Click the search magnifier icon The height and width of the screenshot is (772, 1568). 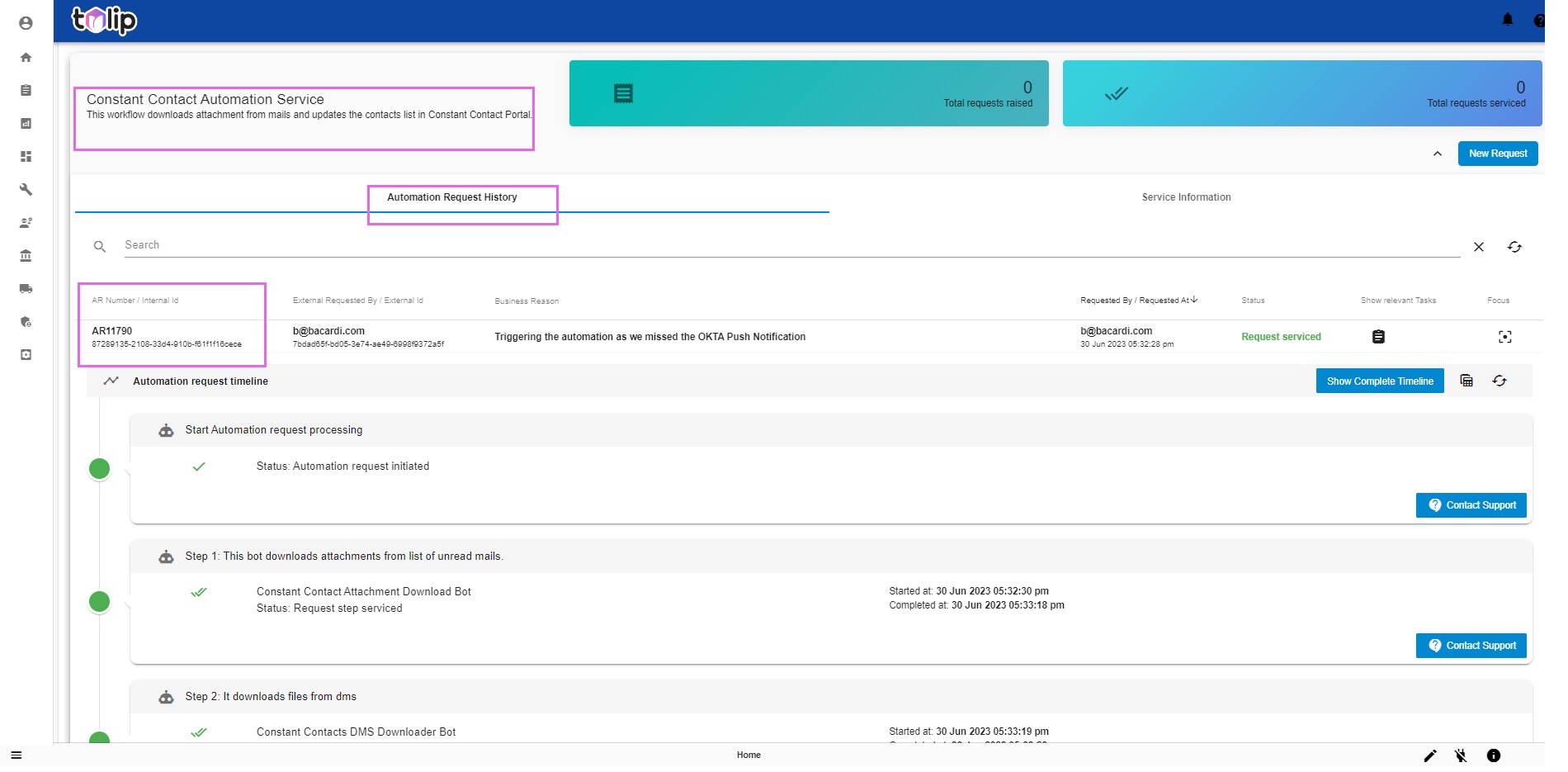point(100,247)
